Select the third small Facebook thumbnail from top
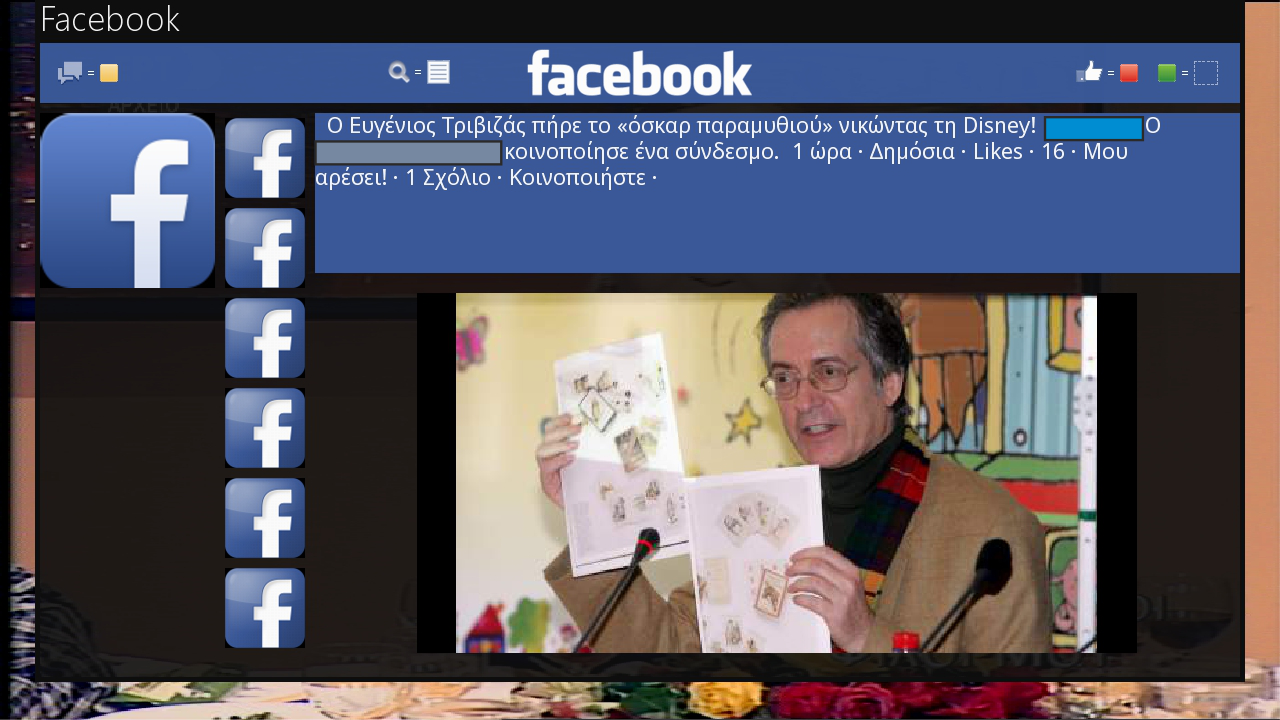The height and width of the screenshot is (720, 1280). 265,338
